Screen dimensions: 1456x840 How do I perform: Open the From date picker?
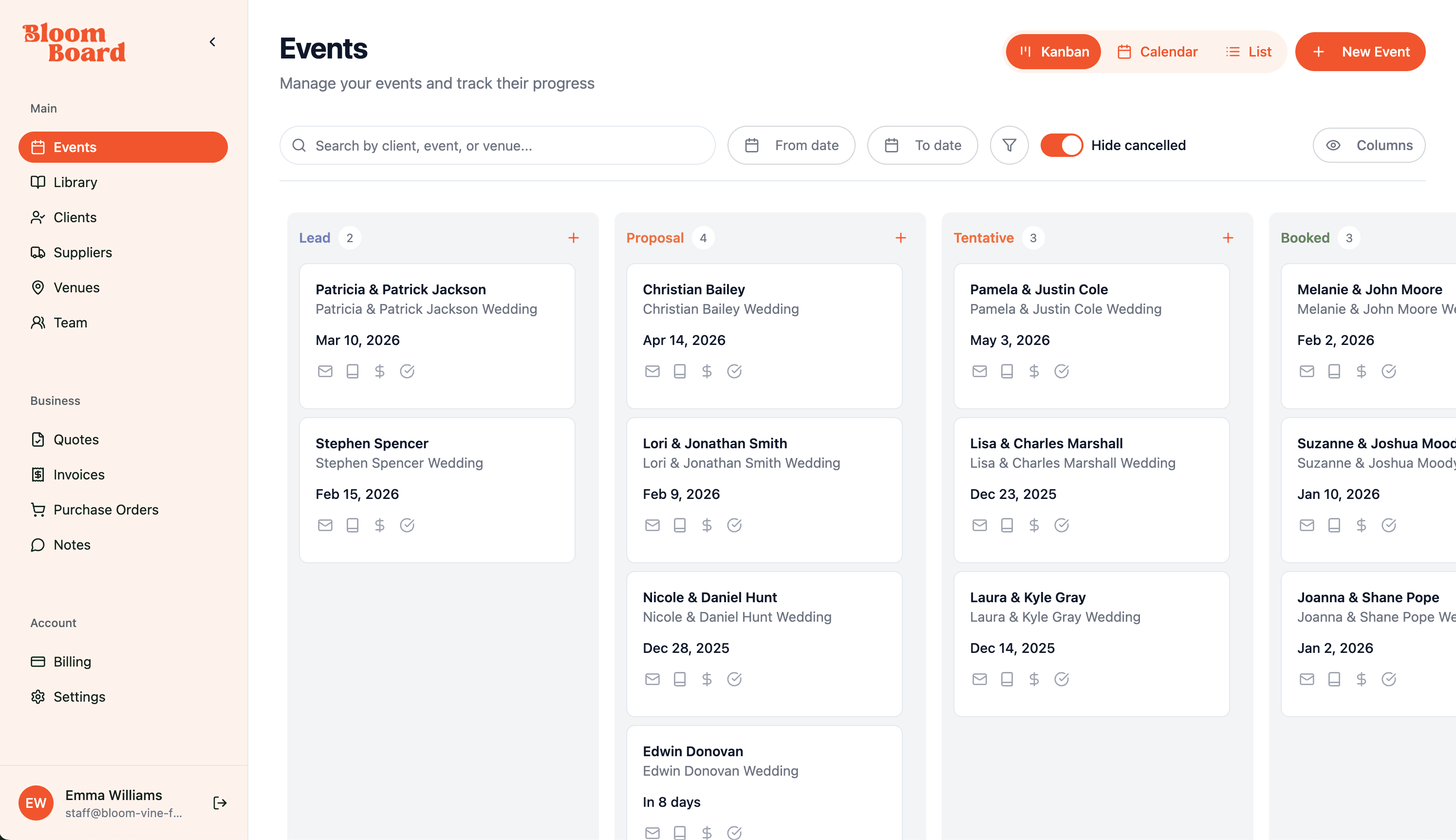791,145
